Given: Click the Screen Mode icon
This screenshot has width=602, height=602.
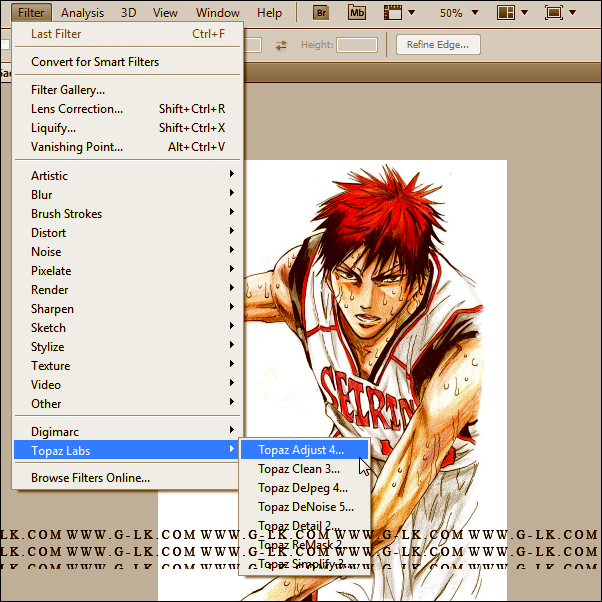Looking at the screenshot, I should [554, 13].
